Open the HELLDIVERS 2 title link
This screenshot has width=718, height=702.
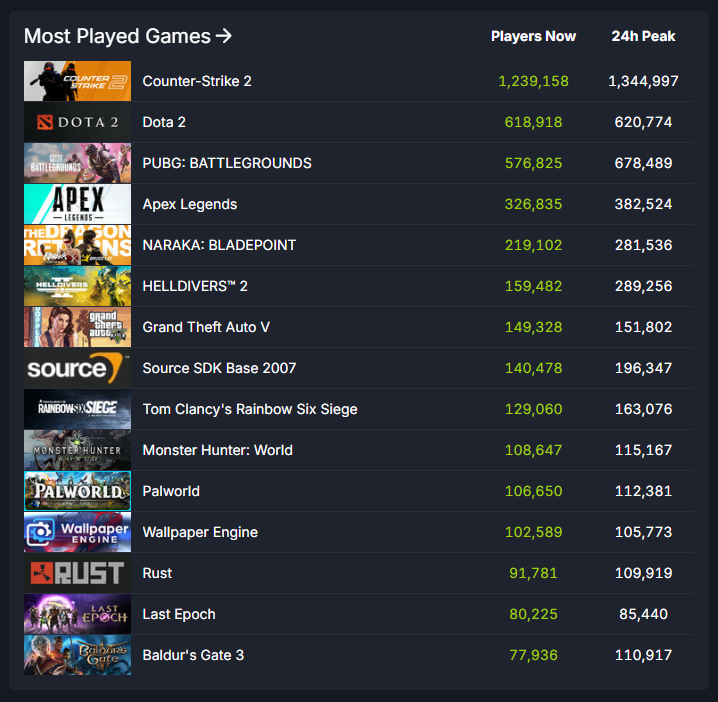click(195, 286)
